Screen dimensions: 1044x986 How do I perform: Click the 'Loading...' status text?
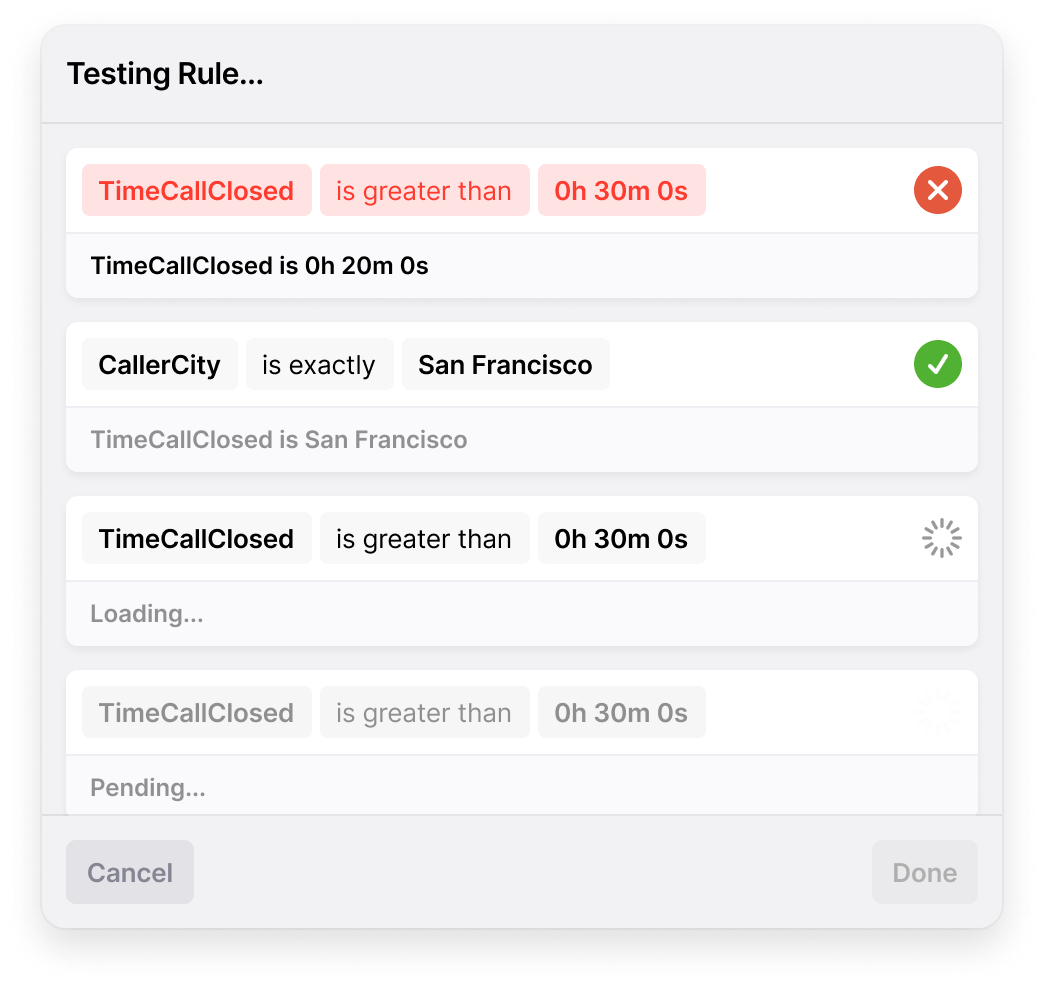coord(147,614)
